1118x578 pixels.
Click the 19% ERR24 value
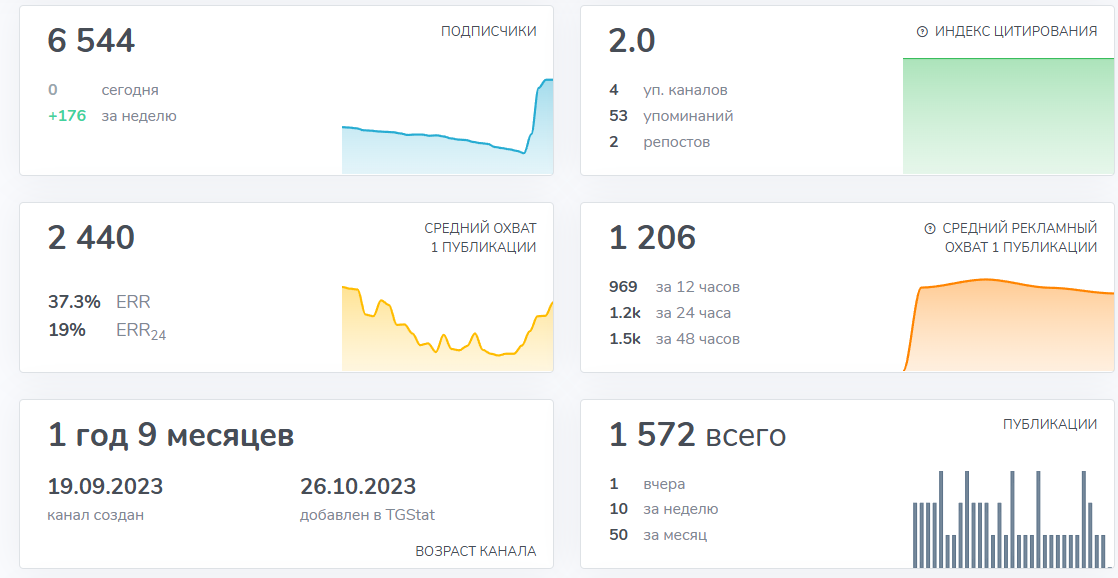tap(66, 330)
